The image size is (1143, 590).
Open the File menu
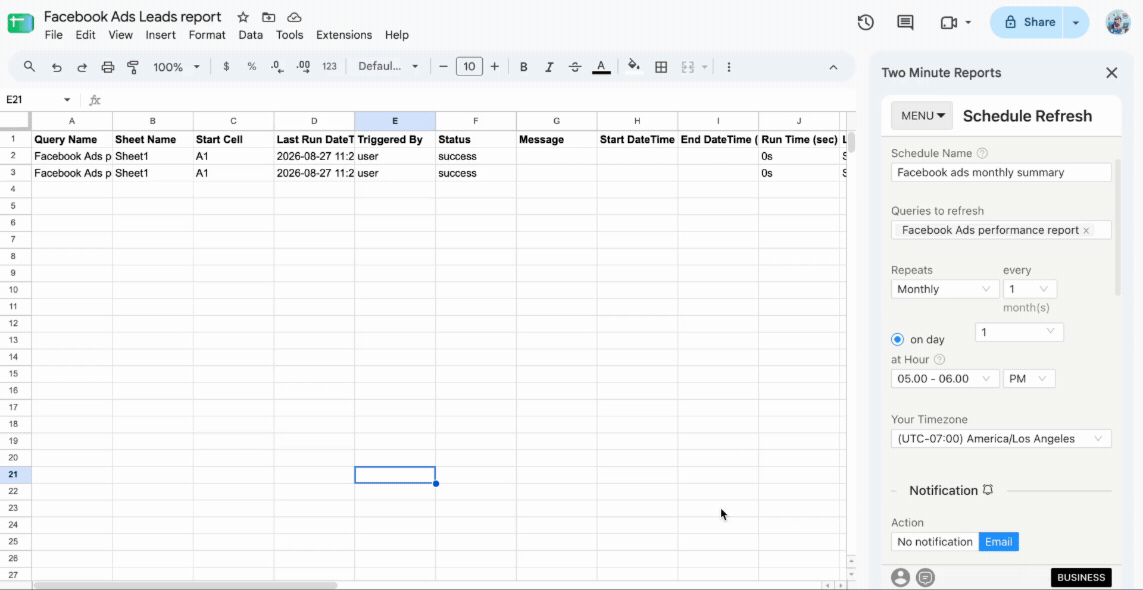point(53,34)
